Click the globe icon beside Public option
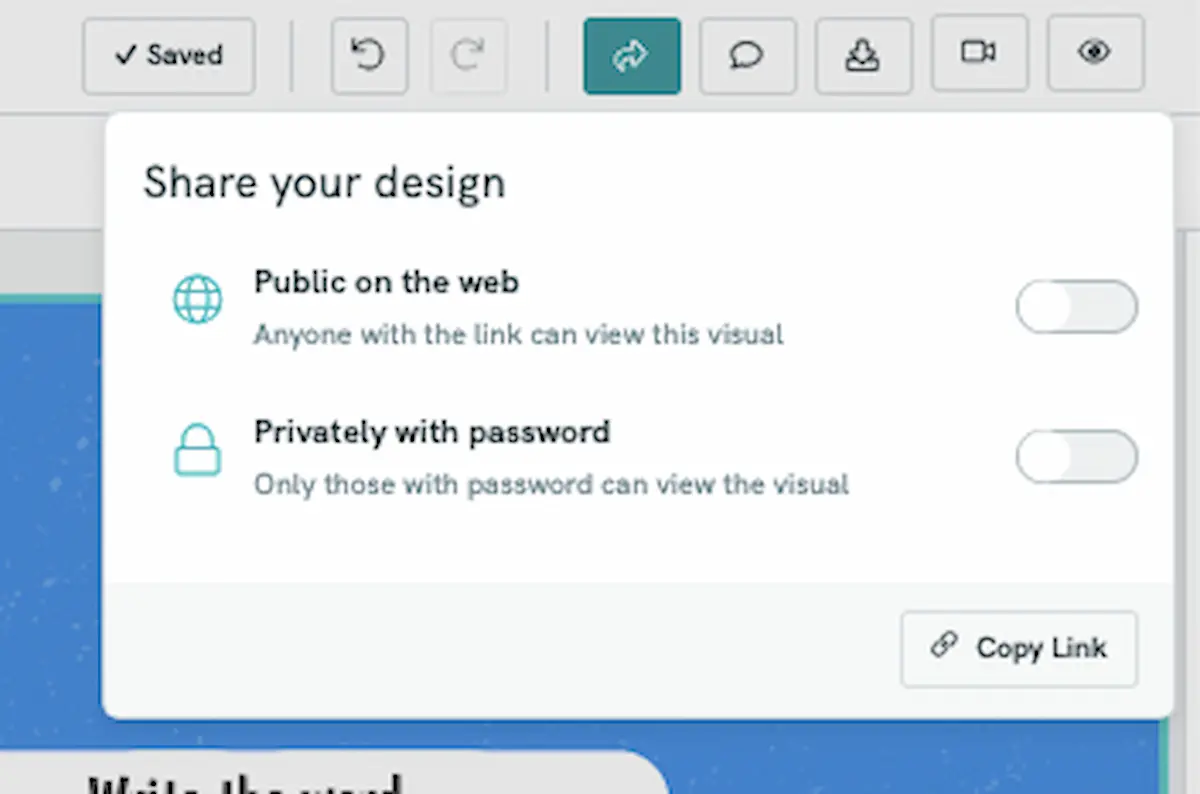 (197, 301)
